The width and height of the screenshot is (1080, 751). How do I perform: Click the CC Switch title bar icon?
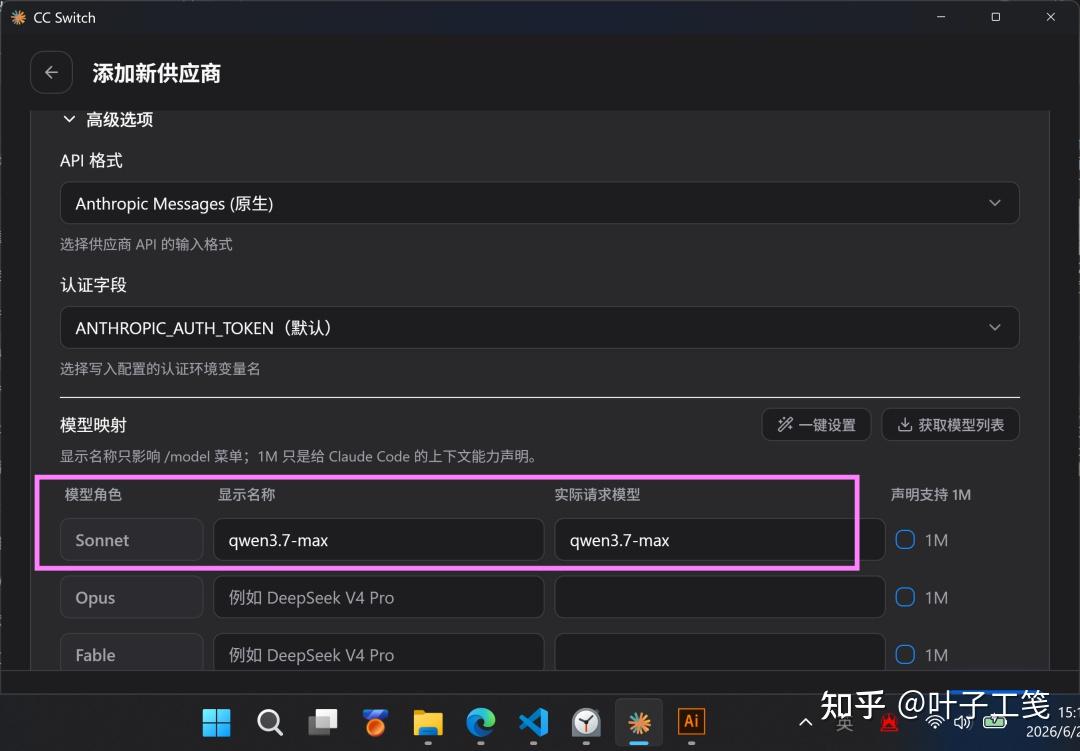click(19, 17)
